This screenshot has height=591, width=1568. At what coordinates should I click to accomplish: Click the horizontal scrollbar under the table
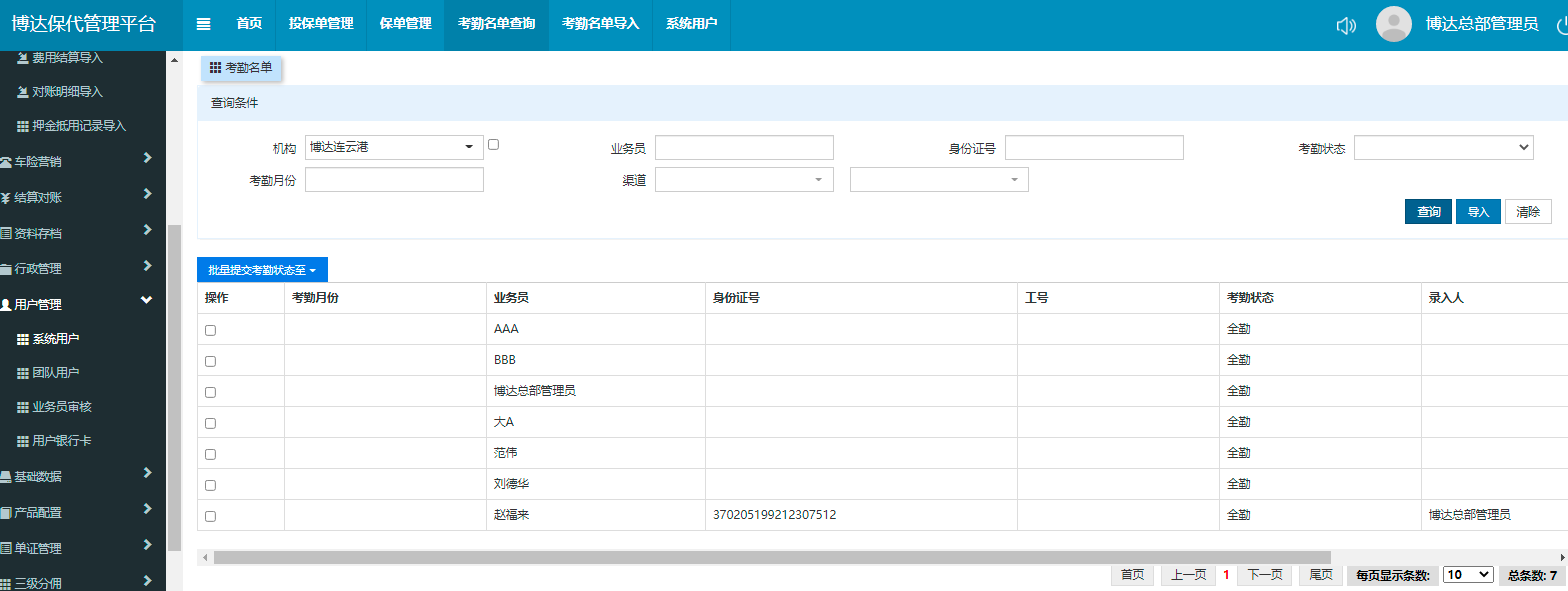(x=770, y=557)
